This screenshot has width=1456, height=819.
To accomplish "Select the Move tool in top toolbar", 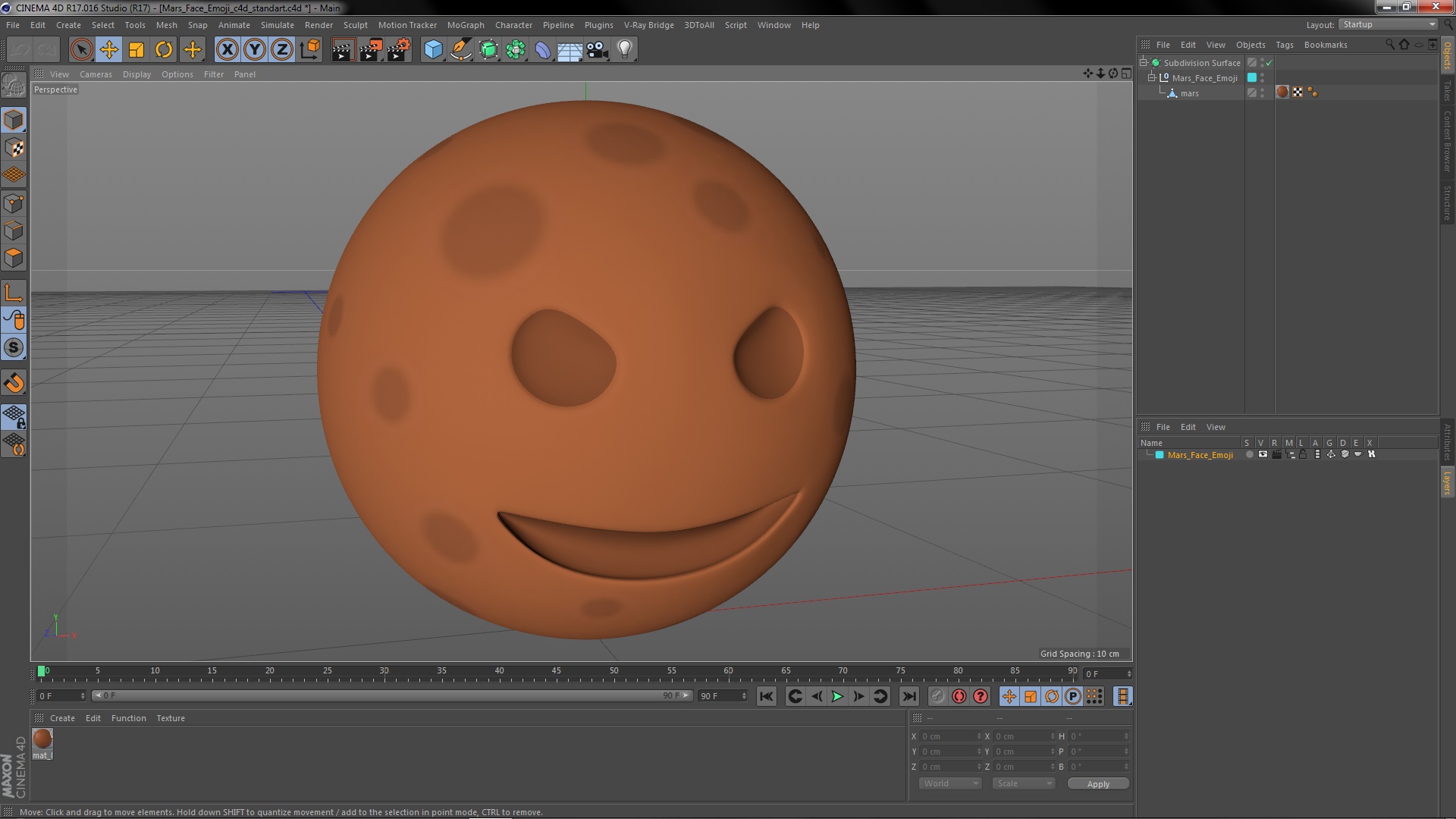I will [108, 50].
